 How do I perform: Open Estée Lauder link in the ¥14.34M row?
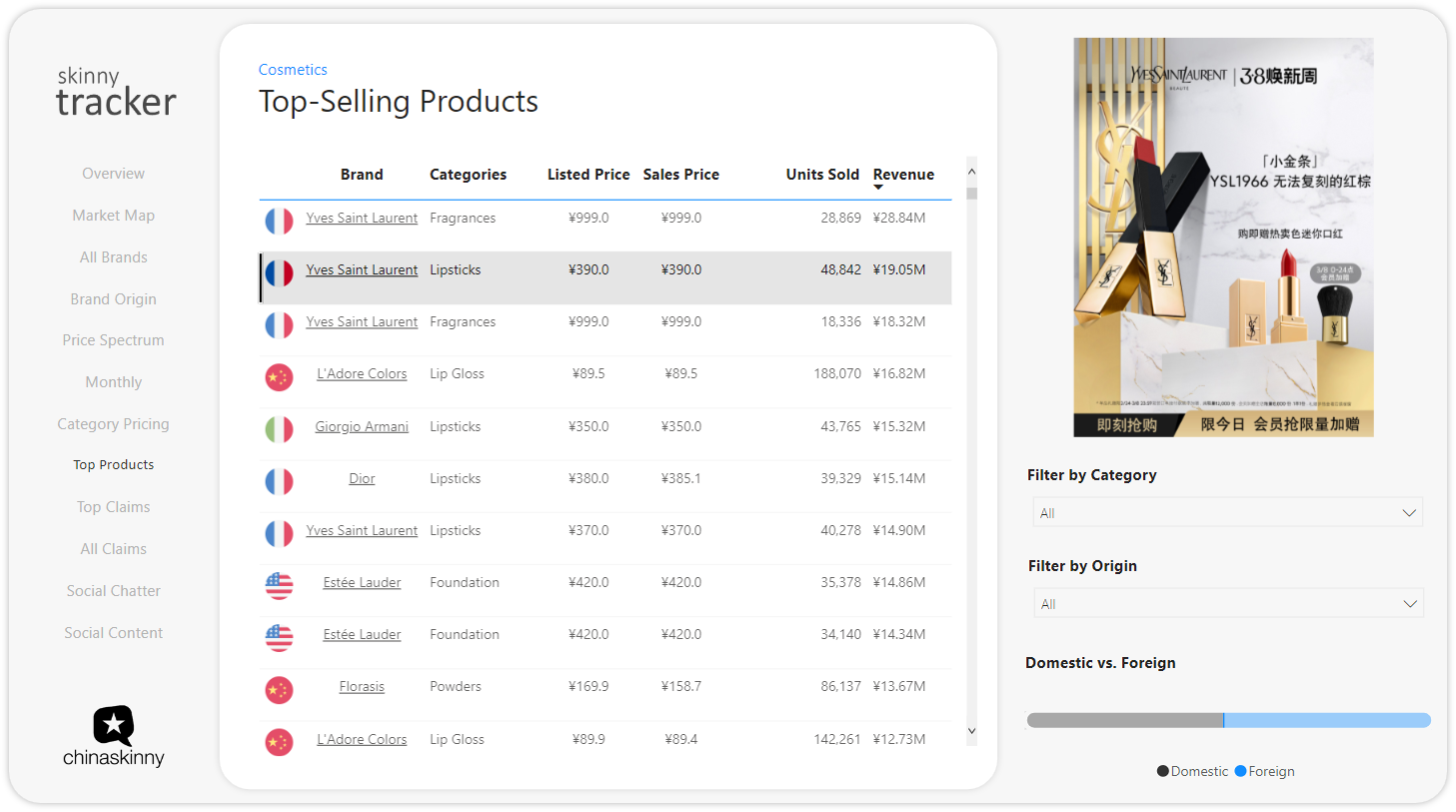[x=362, y=635]
